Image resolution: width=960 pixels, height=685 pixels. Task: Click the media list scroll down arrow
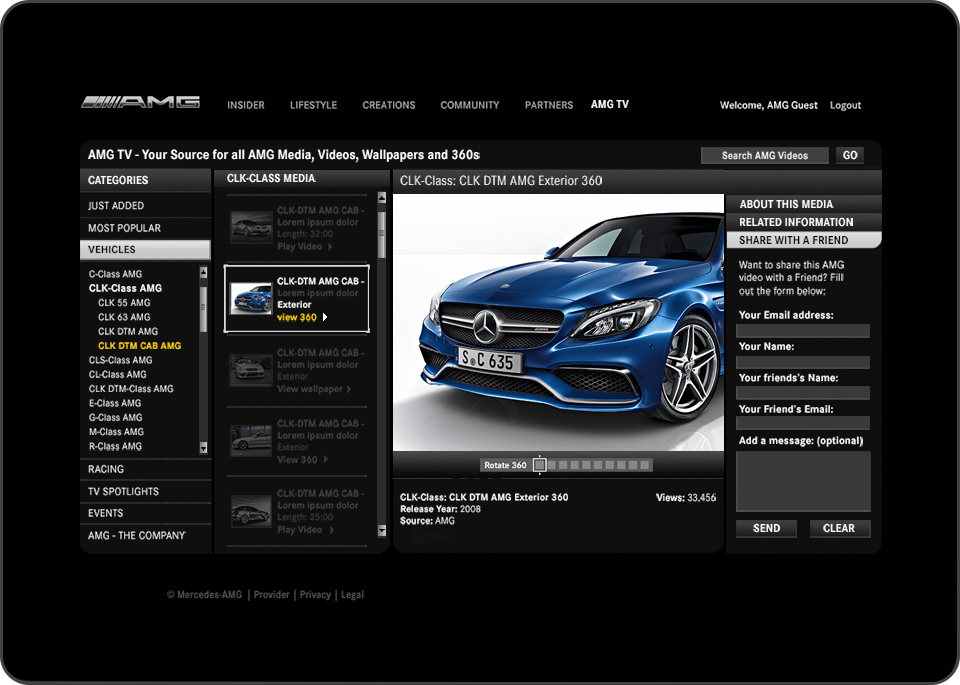pos(382,531)
